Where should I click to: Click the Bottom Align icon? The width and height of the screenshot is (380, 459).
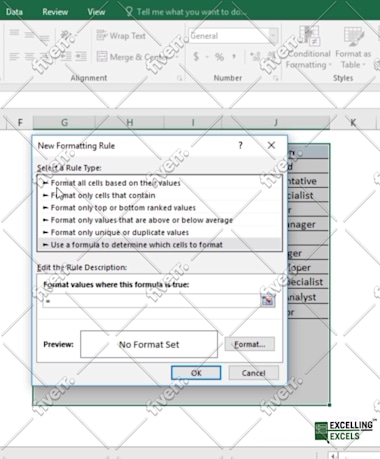44,37
